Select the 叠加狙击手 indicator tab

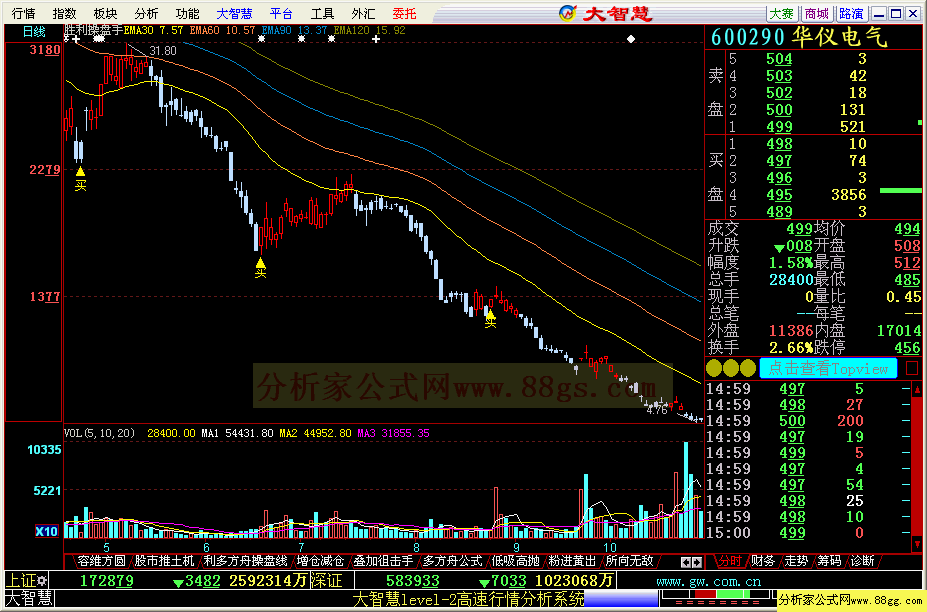pos(383,561)
